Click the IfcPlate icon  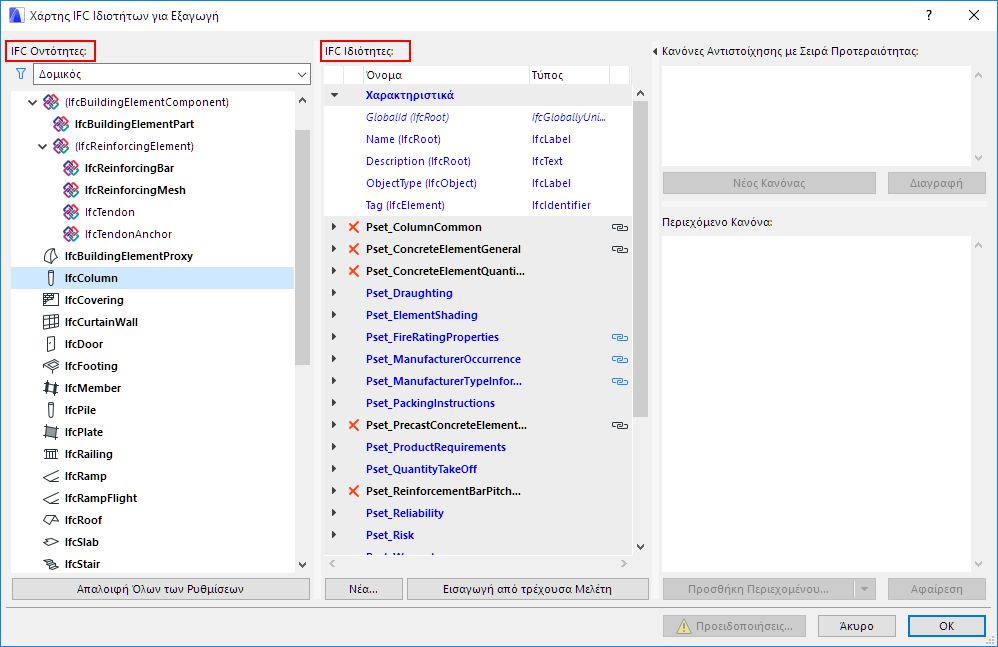pos(51,432)
